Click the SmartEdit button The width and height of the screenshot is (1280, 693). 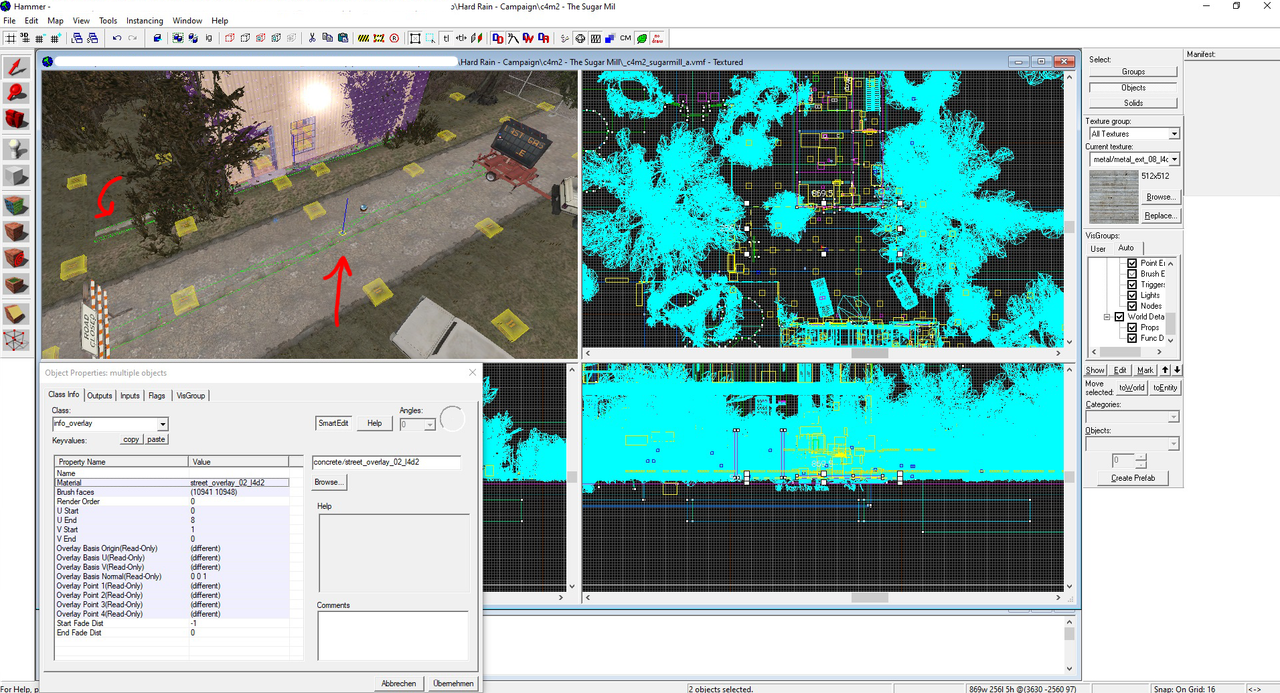point(333,423)
